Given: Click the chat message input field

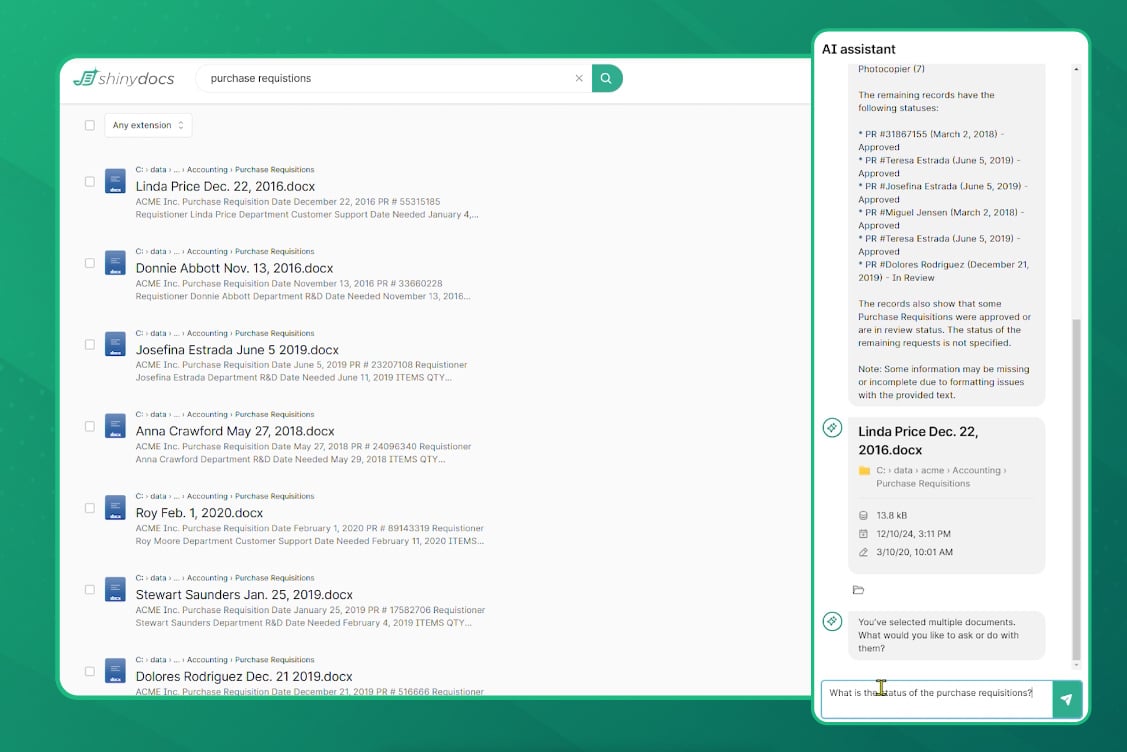Looking at the screenshot, I should click(930, 692).
